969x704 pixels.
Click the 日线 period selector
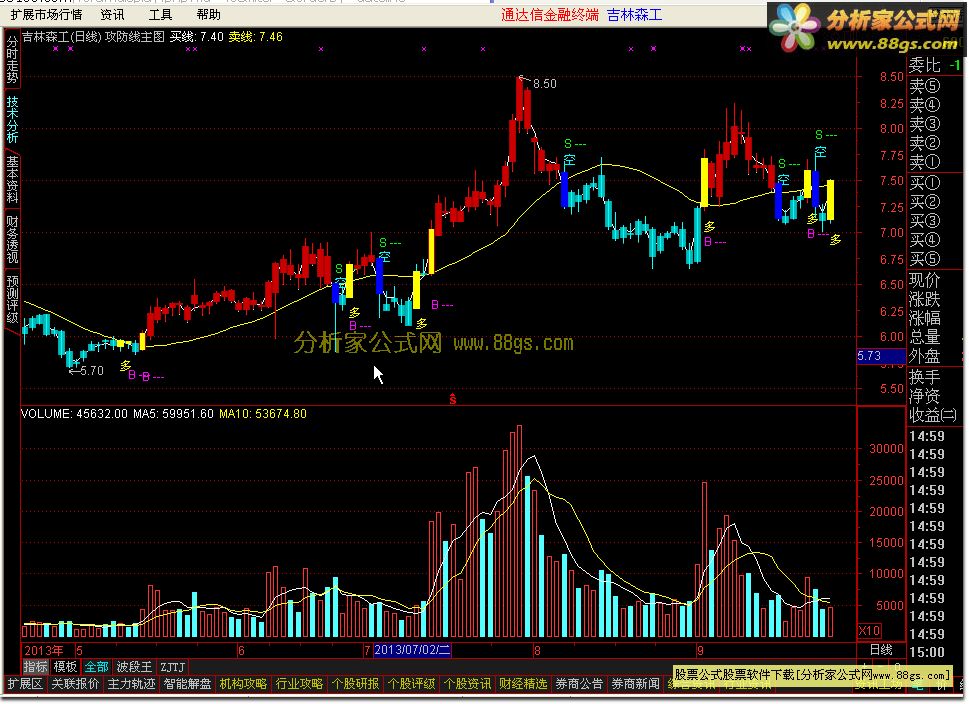[x=881, y=650]
